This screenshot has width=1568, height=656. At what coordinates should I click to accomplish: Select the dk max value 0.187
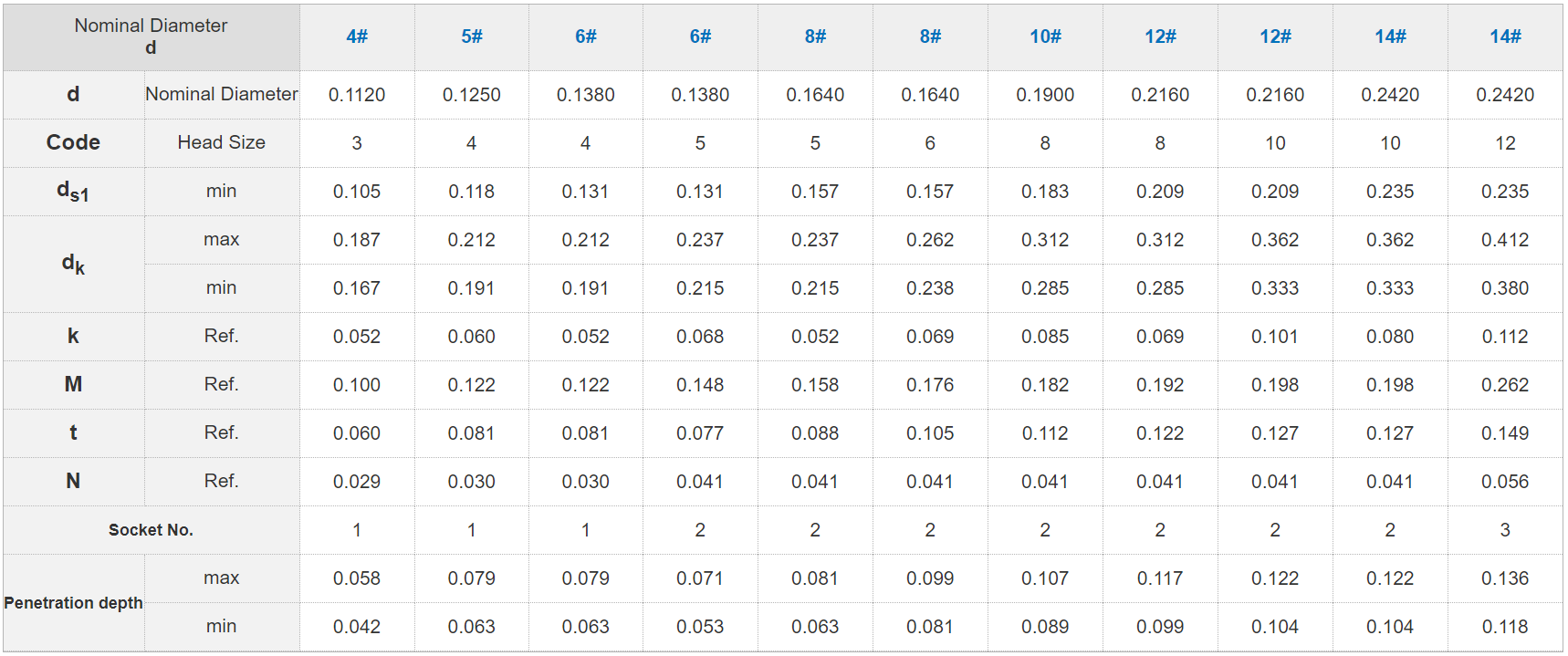click(357, 240)
